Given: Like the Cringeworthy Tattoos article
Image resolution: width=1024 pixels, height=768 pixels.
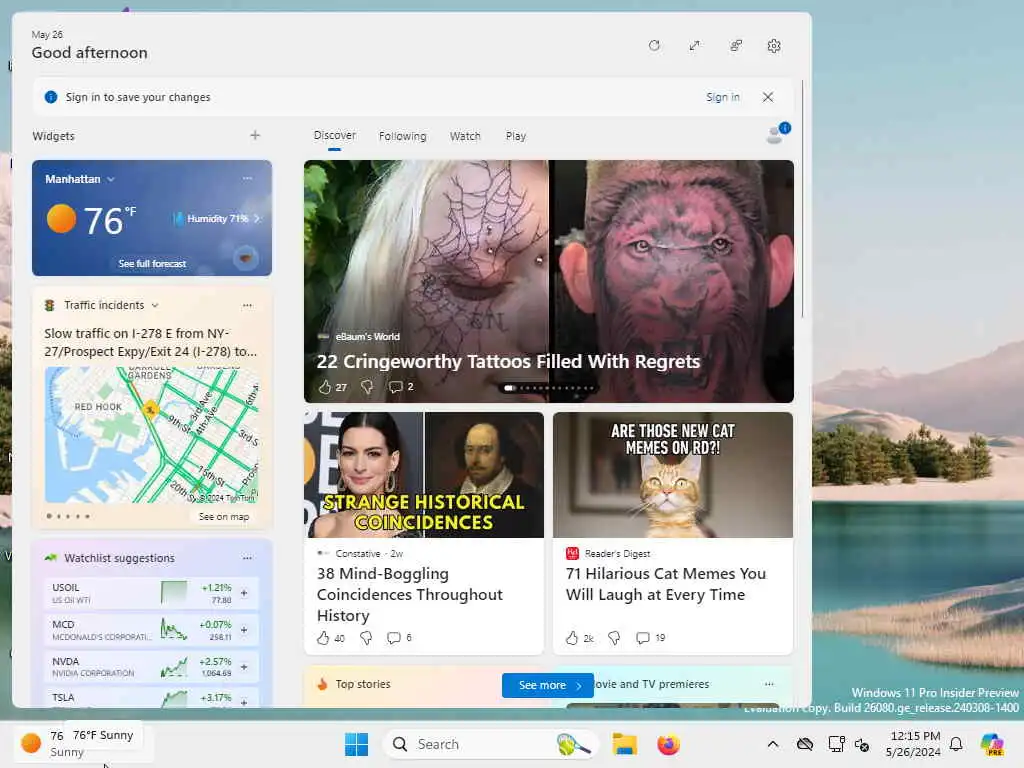Looking at the screenshot, I should tap(325, 387).
